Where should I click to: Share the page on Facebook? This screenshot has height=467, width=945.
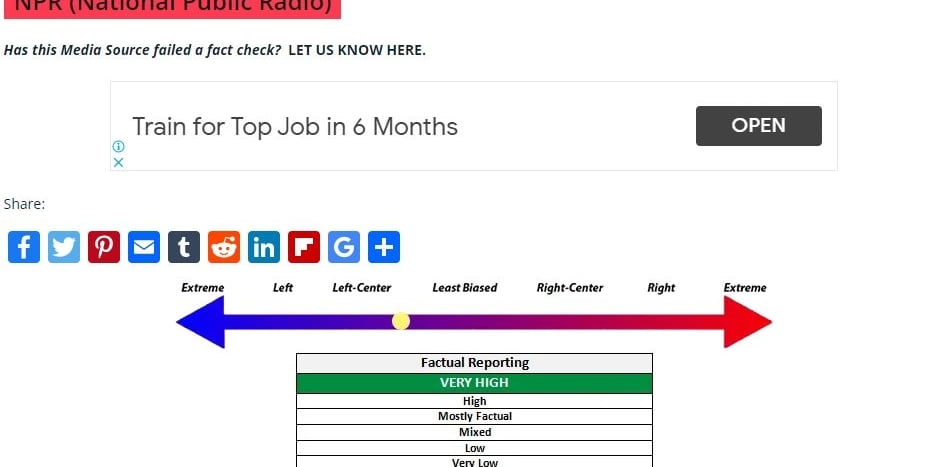[x=24, y=247]
